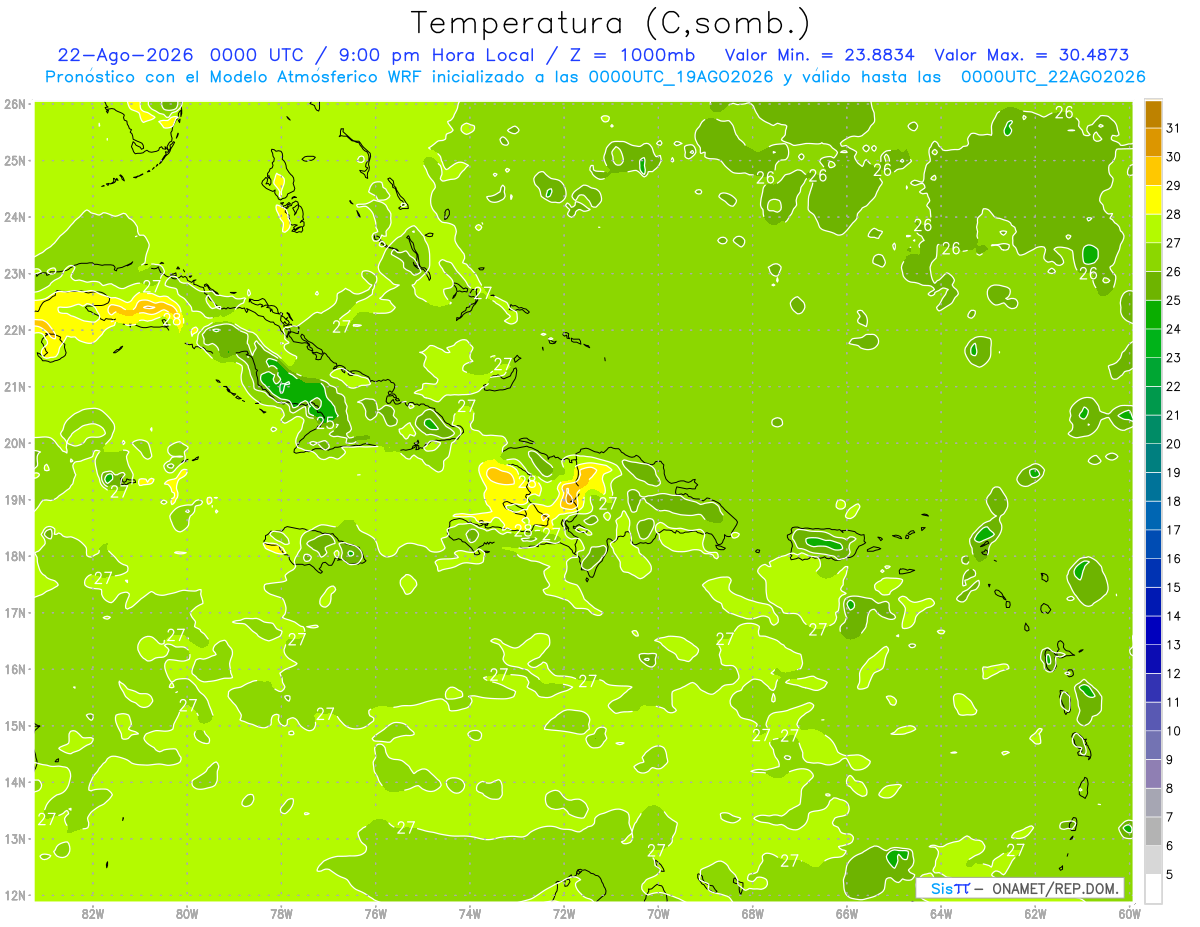This screenshot has height=927, width=1200.
Task: Click the '25' contour label over eastern Cuba
Action: 325,422
